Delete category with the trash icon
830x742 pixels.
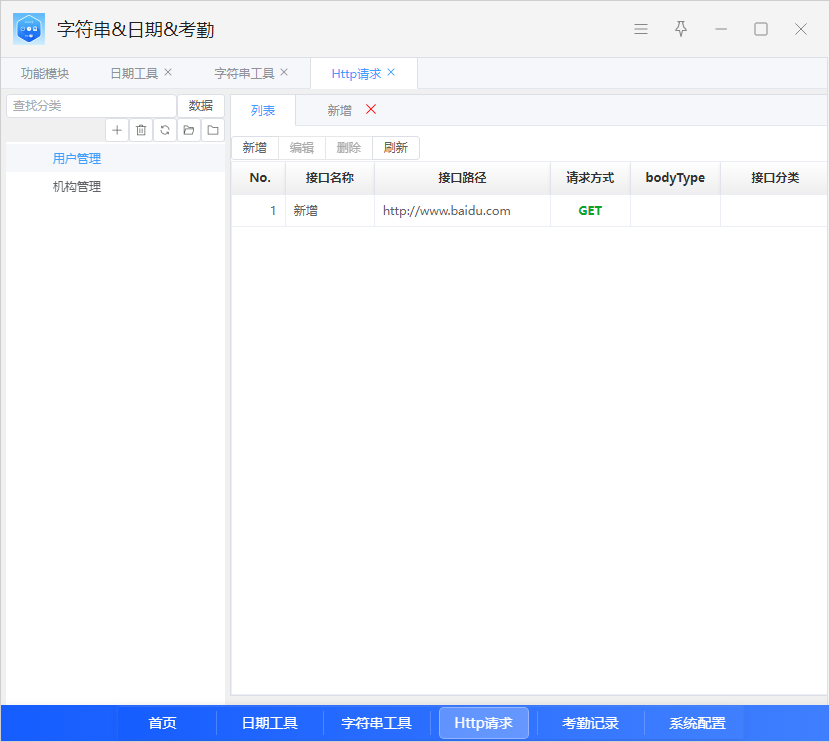point(141,130)
